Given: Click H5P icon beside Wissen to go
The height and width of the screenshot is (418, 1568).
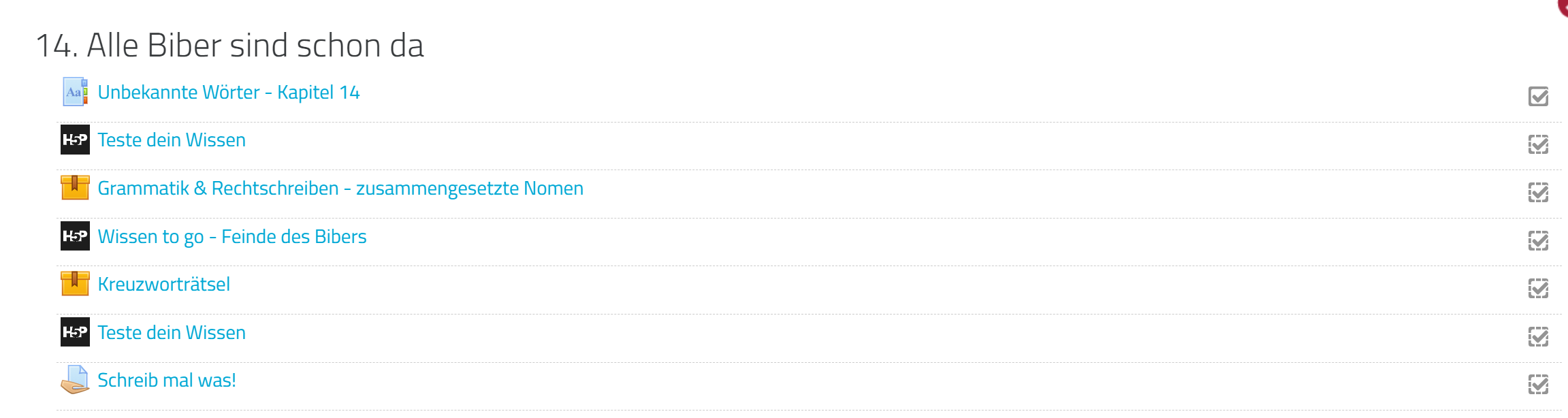Looking at the screenshot, I should [75, 236].
